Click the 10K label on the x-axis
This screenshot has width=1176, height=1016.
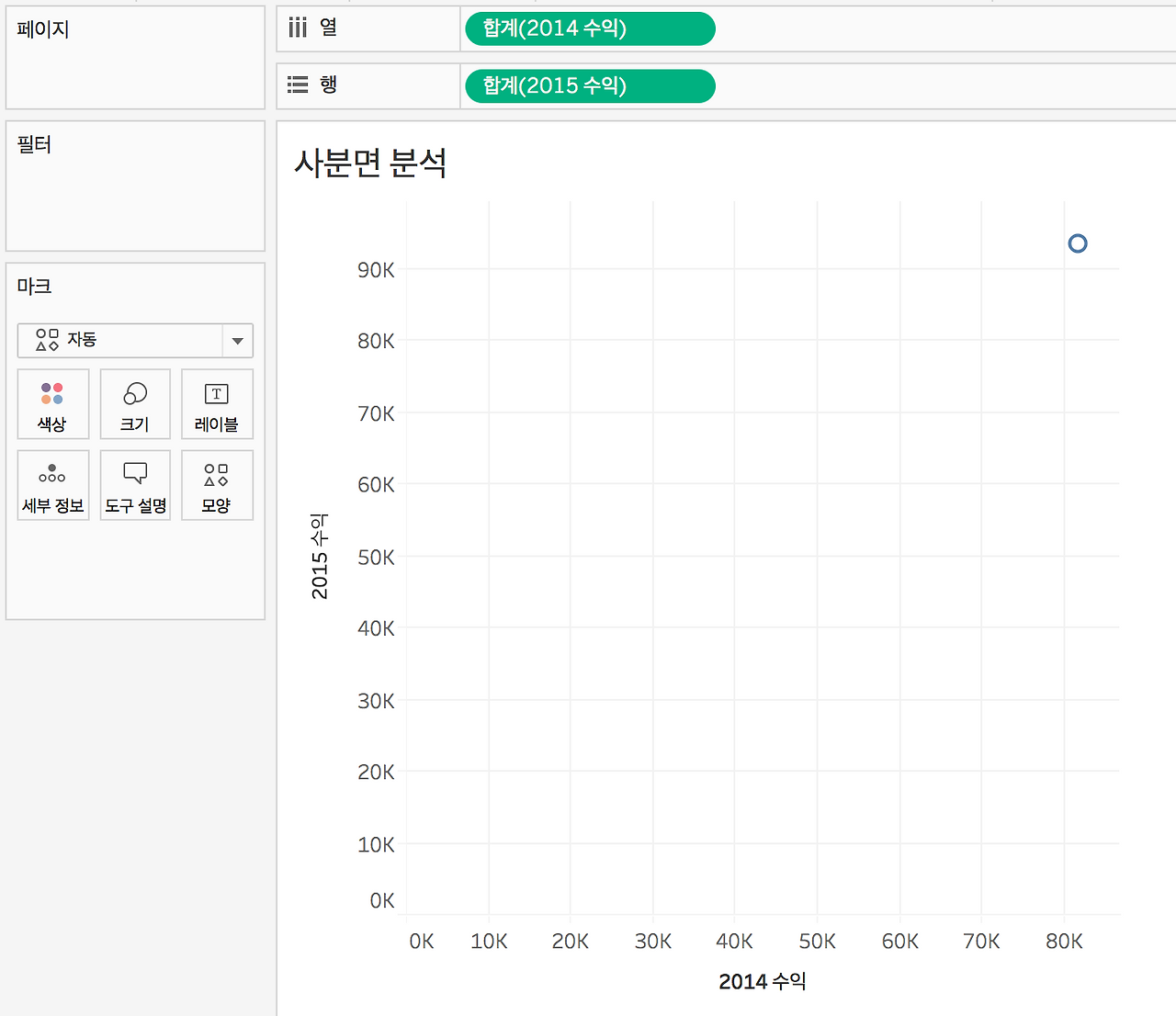[x=489, y=941]
